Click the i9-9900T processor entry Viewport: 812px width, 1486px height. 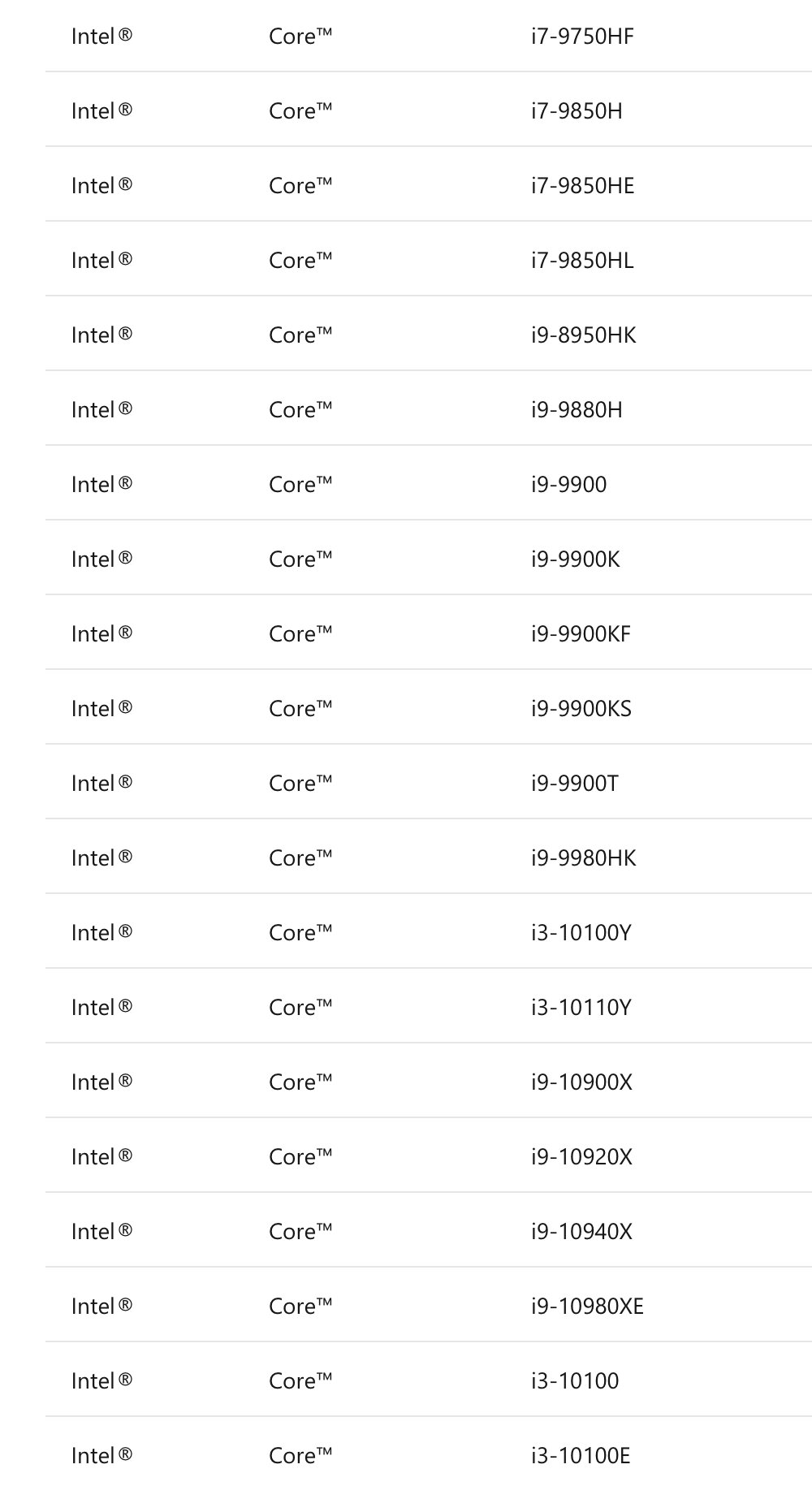[574, 784]
